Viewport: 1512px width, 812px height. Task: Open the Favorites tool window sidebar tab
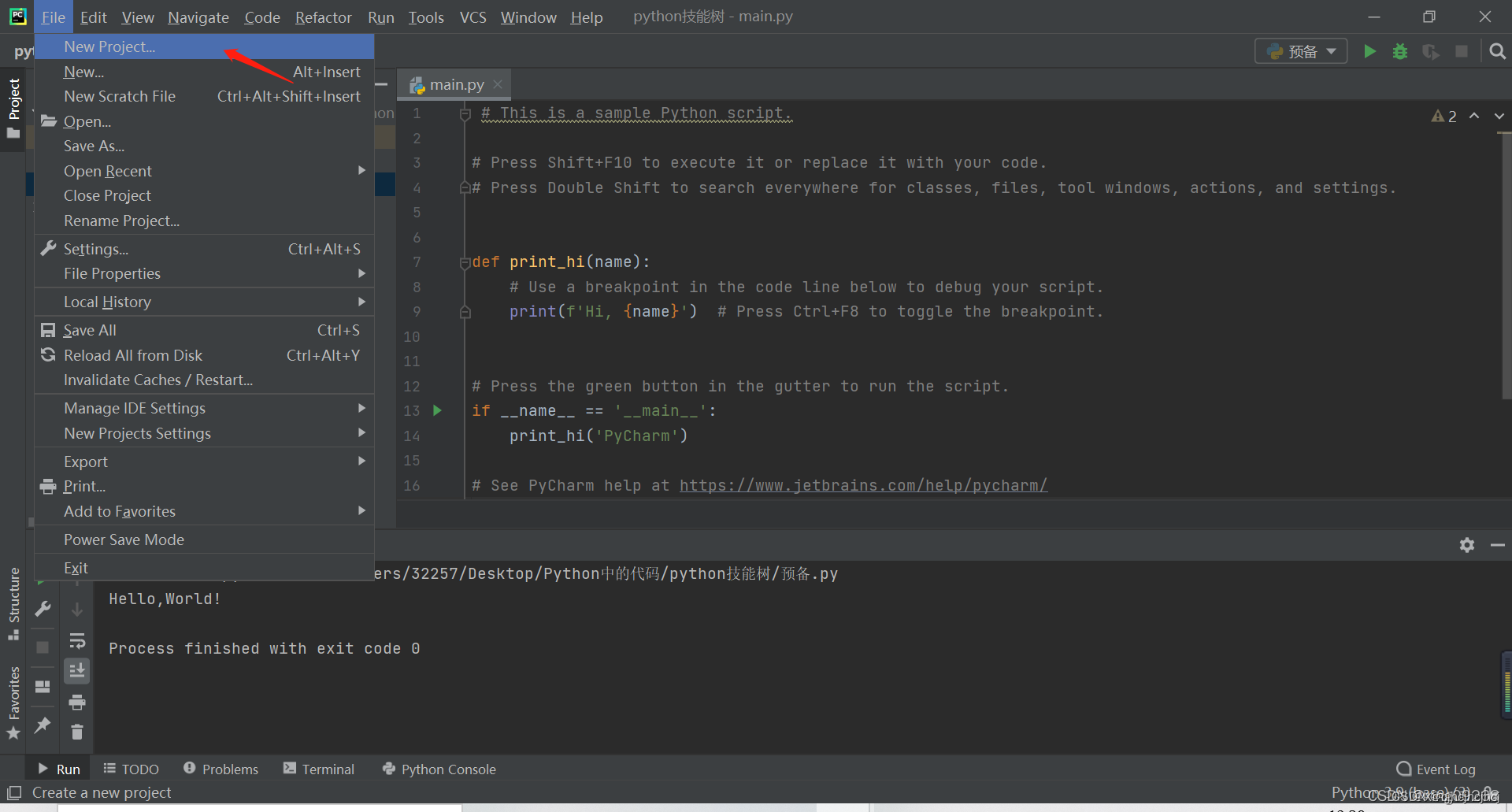[13, 703]
